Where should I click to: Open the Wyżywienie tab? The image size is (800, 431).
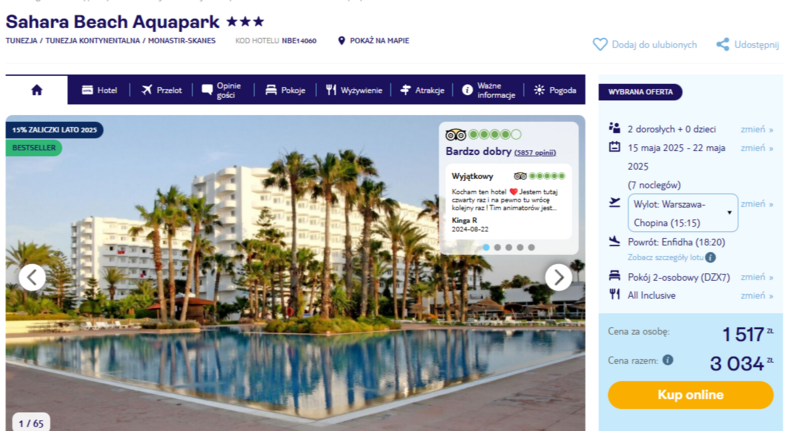point(354,90)
